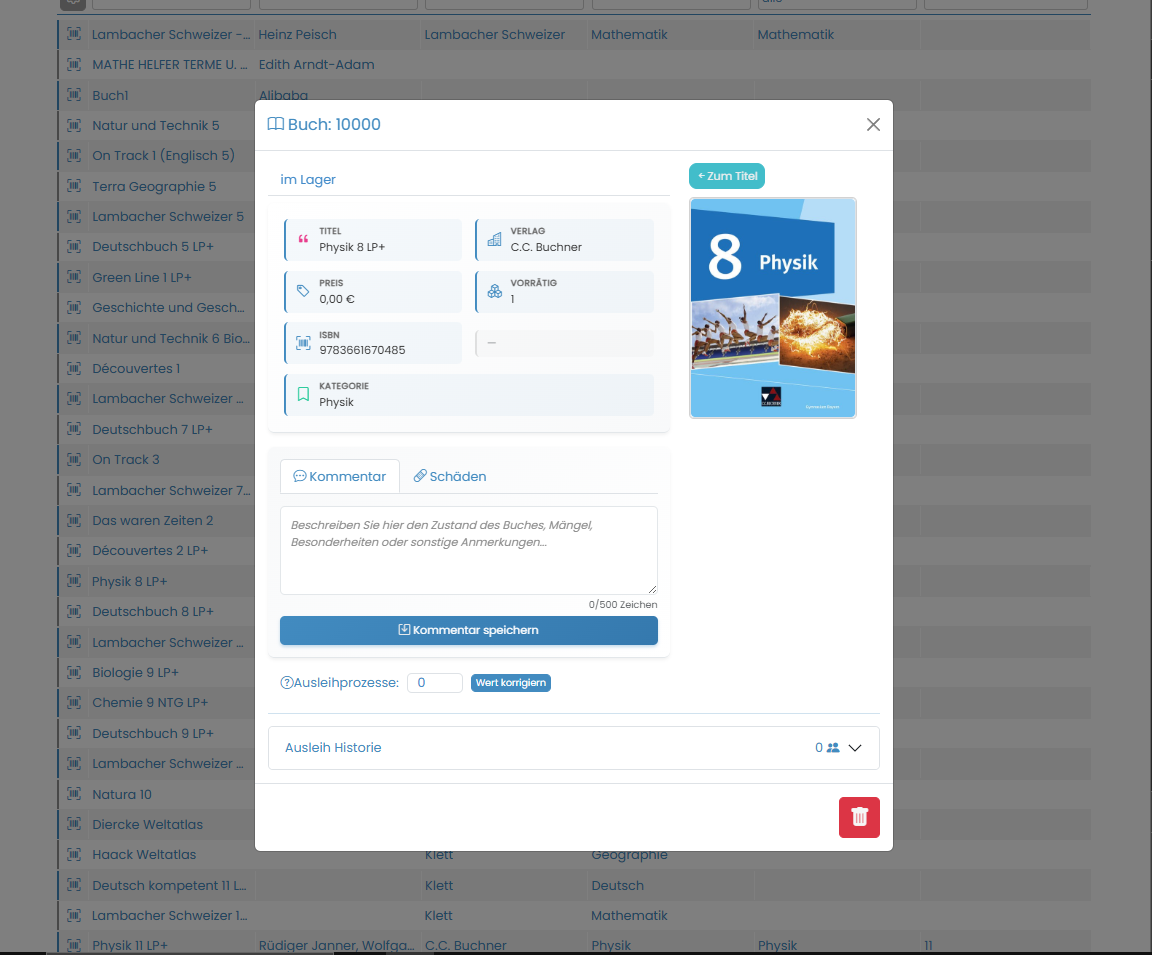Click the barcode icon beside Haack Weltatlas
Viewport: 1152px width, 955px height.
(73, 854)
